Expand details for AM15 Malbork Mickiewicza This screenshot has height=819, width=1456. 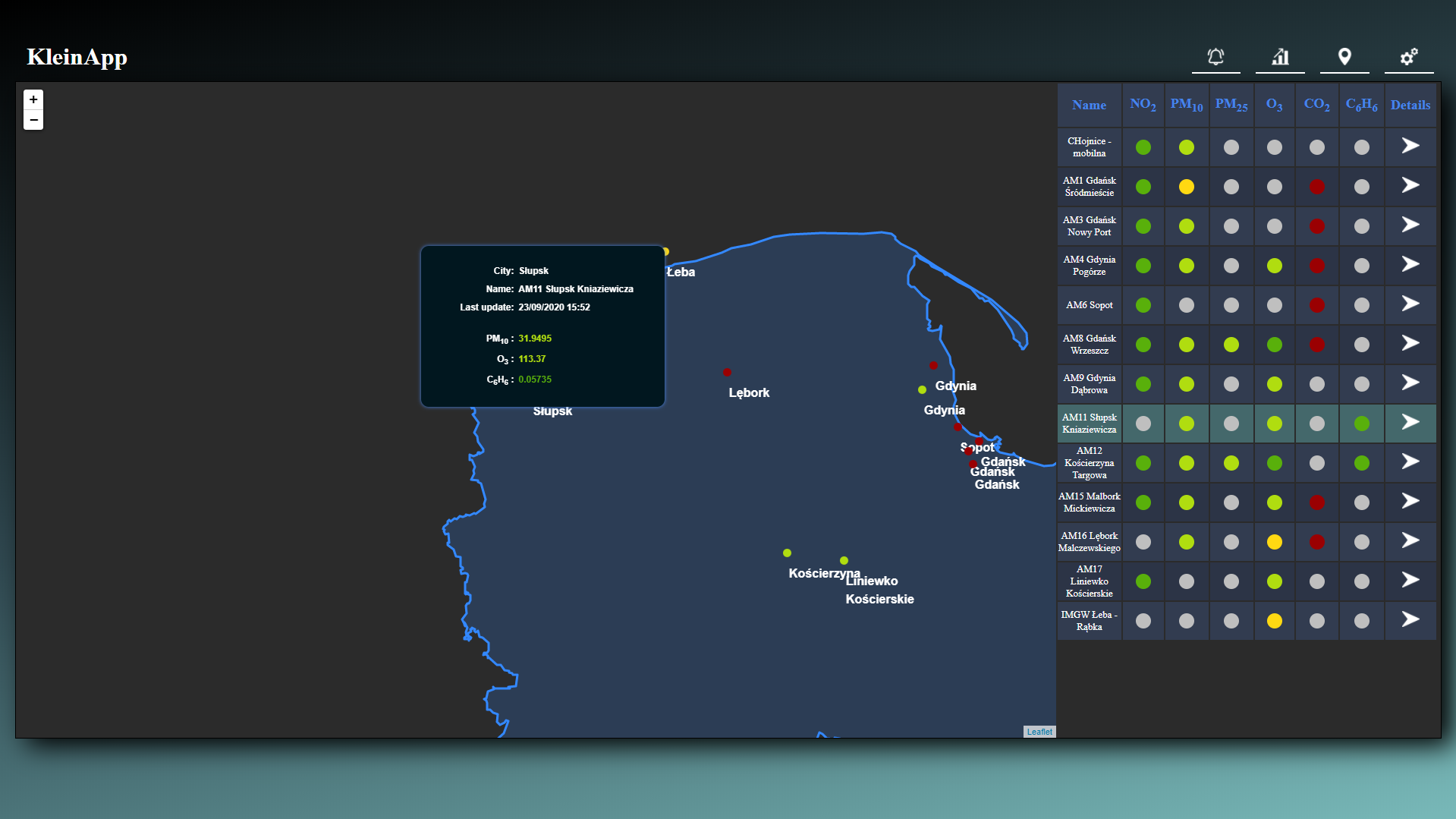1410,502
